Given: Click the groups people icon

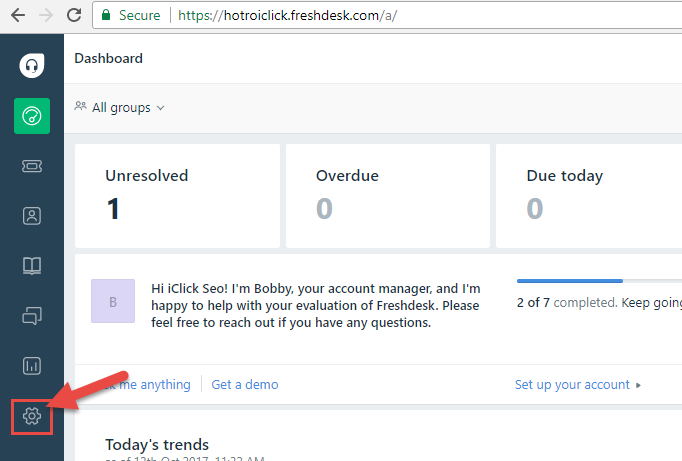Looking at the screenshot, I should (x=80, y=106).
